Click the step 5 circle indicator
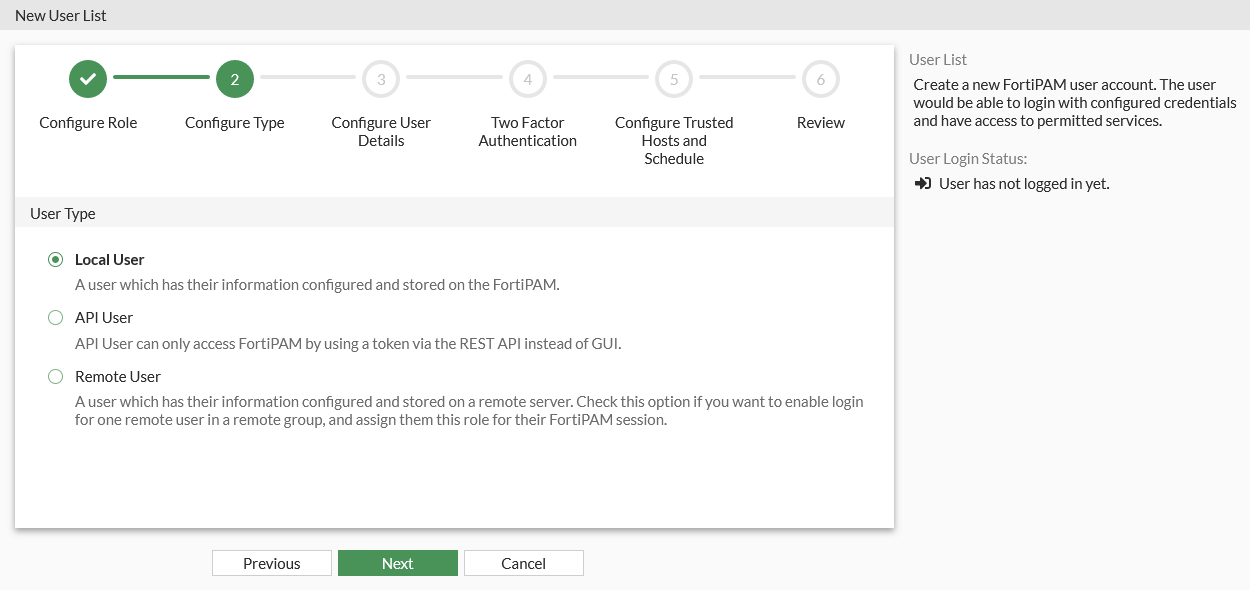The width and height of the screenshot is (1250, 590). [x=673, y=79]
